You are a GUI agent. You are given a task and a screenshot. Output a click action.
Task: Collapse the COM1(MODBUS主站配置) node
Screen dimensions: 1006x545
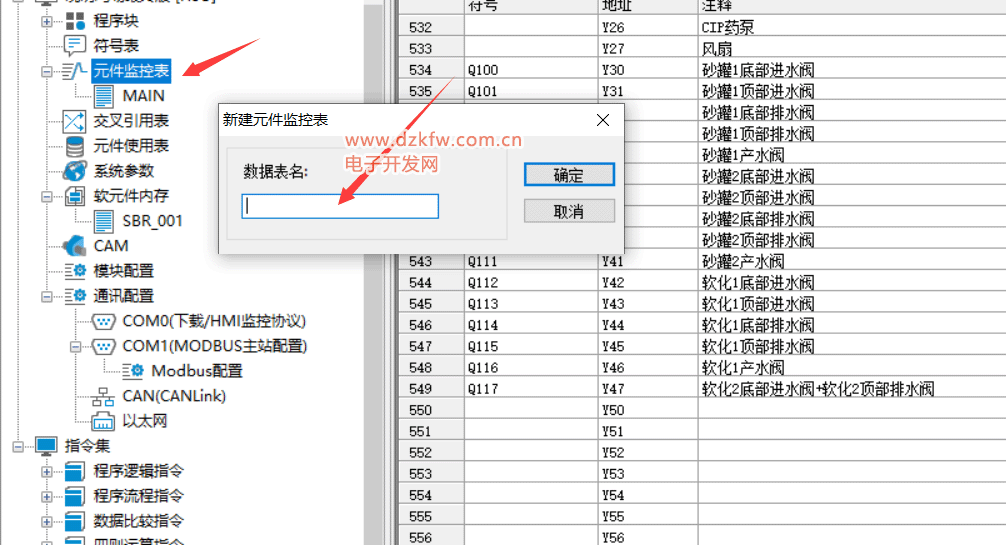pyautogui.click(x=76, y=346)
